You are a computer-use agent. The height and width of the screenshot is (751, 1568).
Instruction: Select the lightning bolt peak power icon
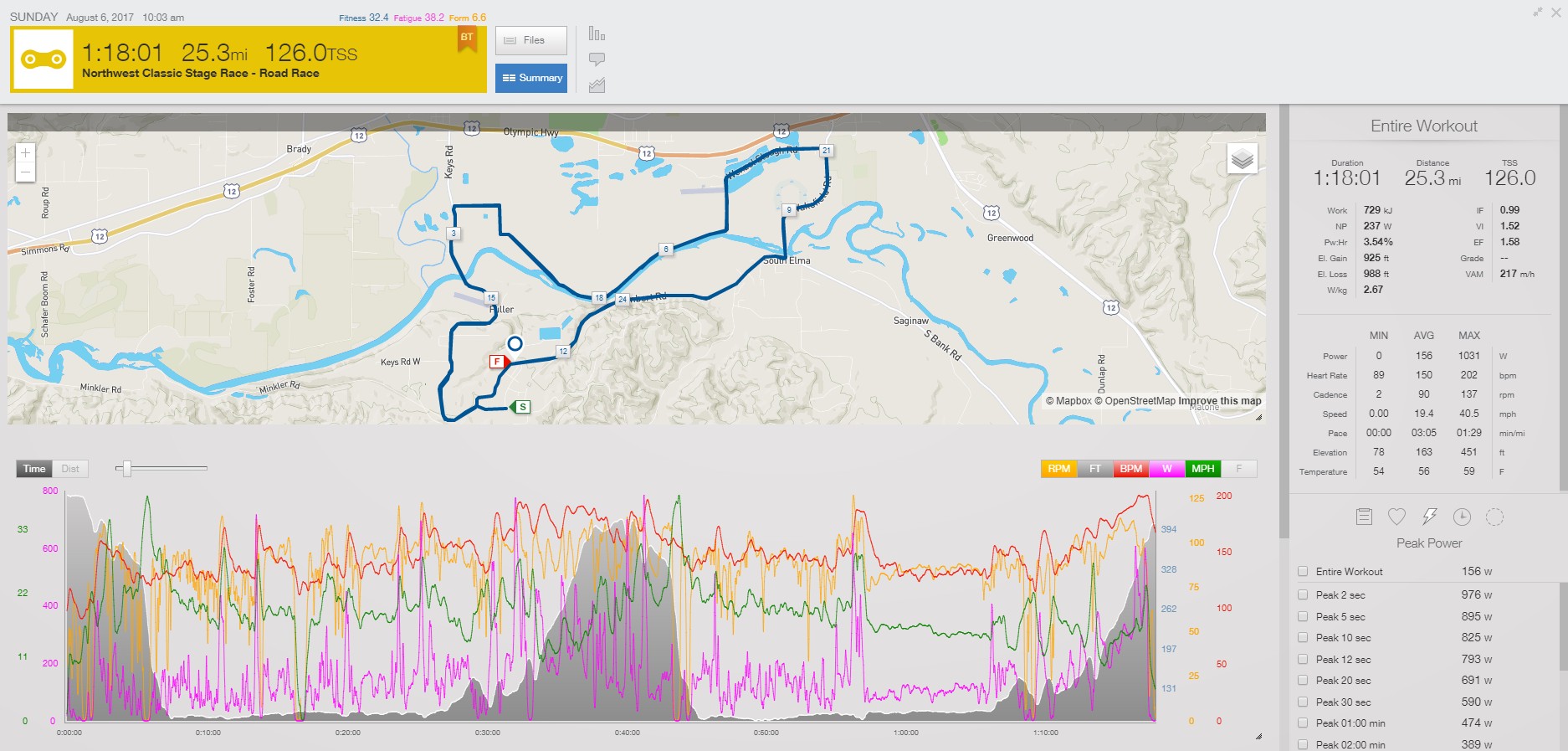click(1429, 517)
